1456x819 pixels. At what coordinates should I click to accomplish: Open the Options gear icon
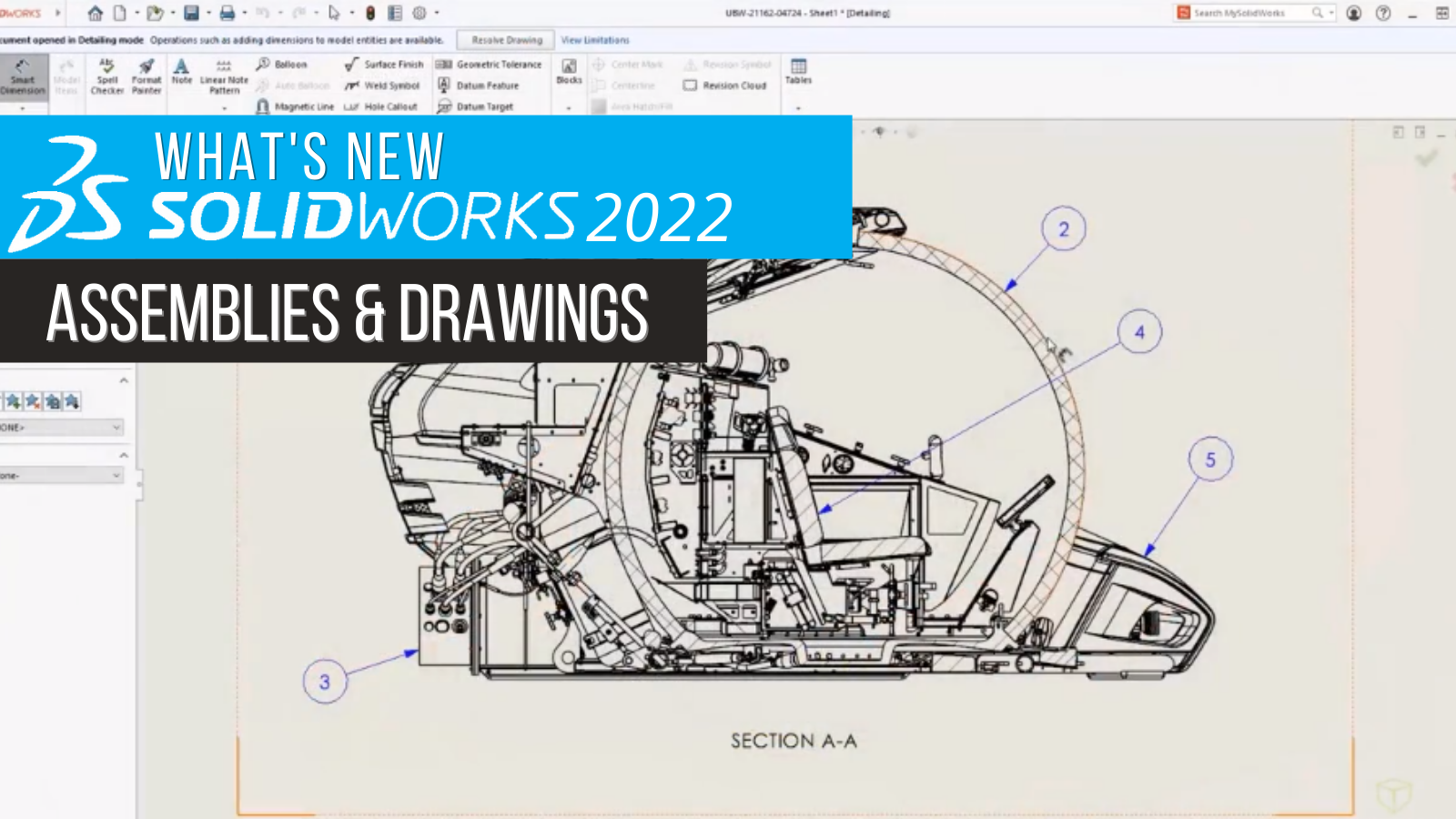coord(420,13)
